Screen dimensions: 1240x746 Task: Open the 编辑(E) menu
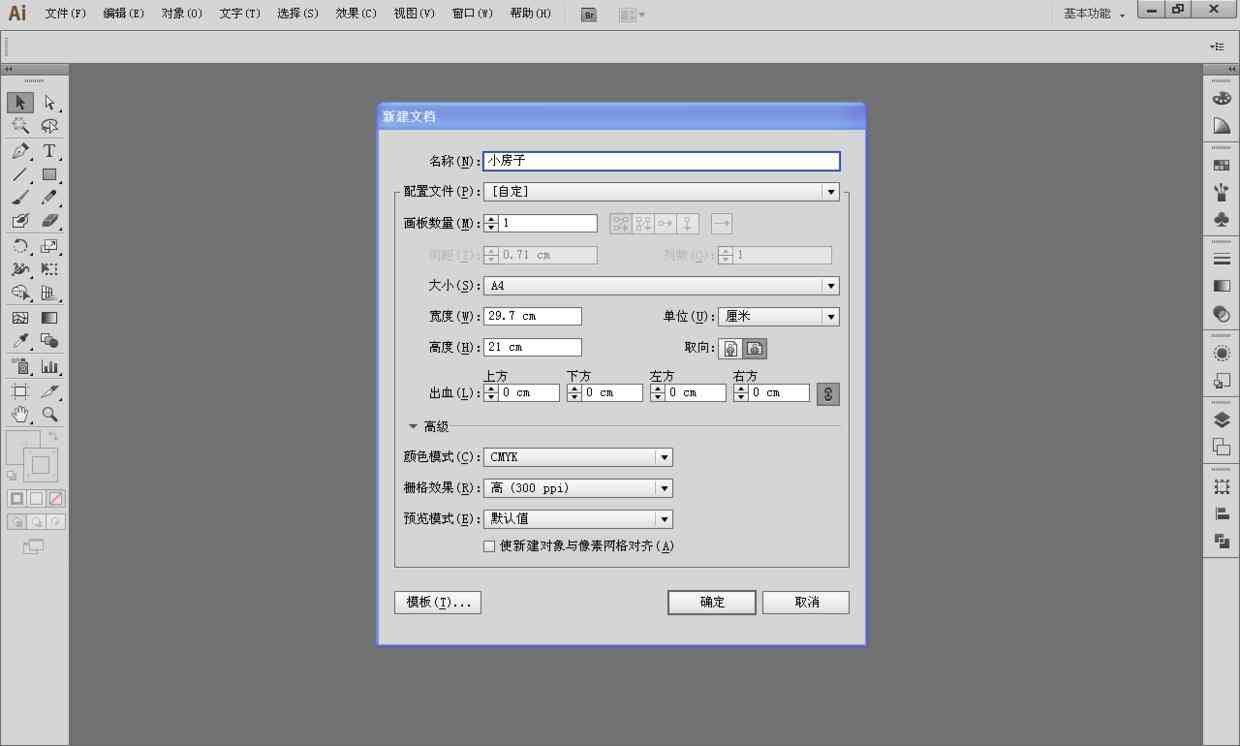coord(123,14)
